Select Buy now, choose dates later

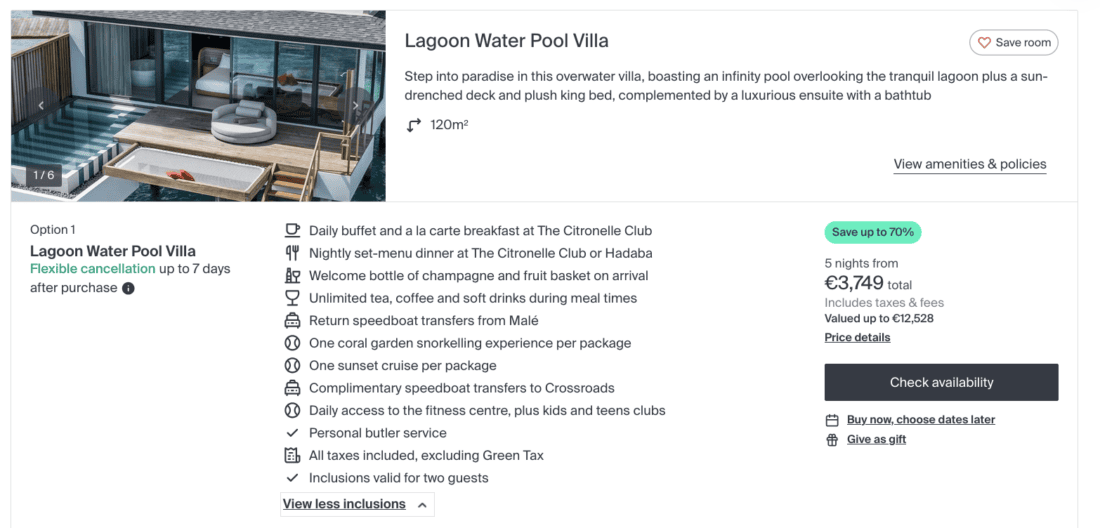click(920, 420)
